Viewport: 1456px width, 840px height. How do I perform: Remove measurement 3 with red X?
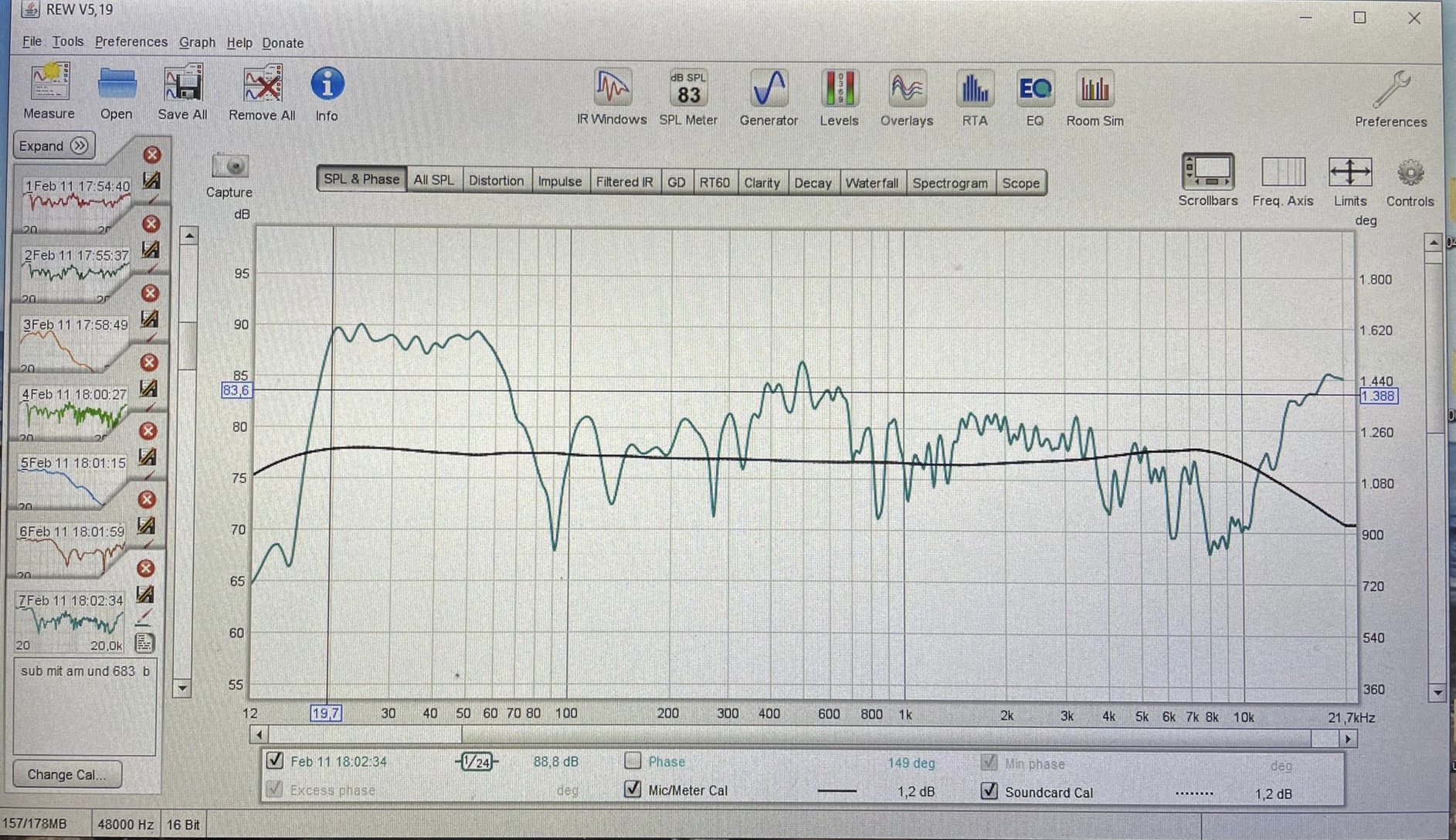tap(151, 294)
